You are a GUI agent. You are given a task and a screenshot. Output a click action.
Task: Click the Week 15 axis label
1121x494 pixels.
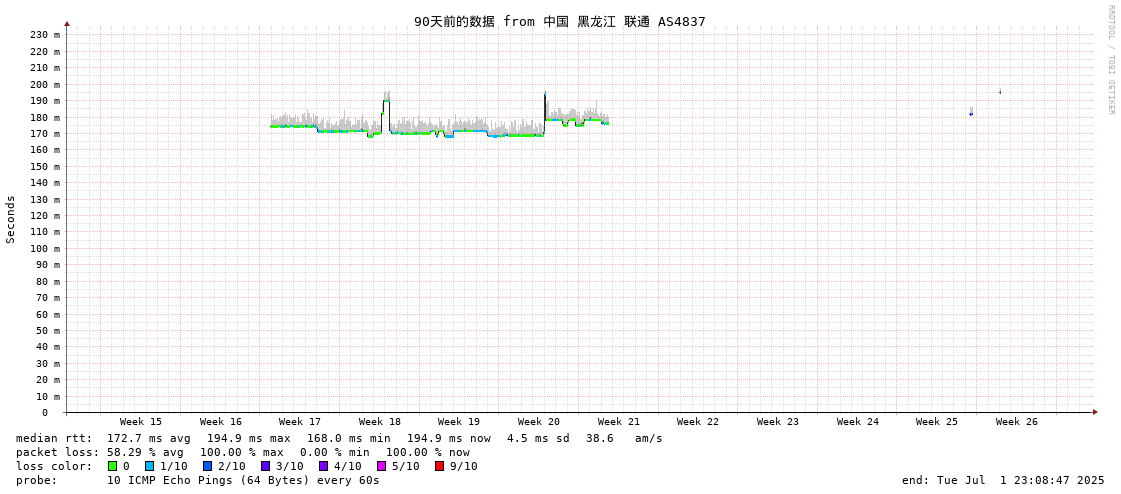tap(141, 422)
